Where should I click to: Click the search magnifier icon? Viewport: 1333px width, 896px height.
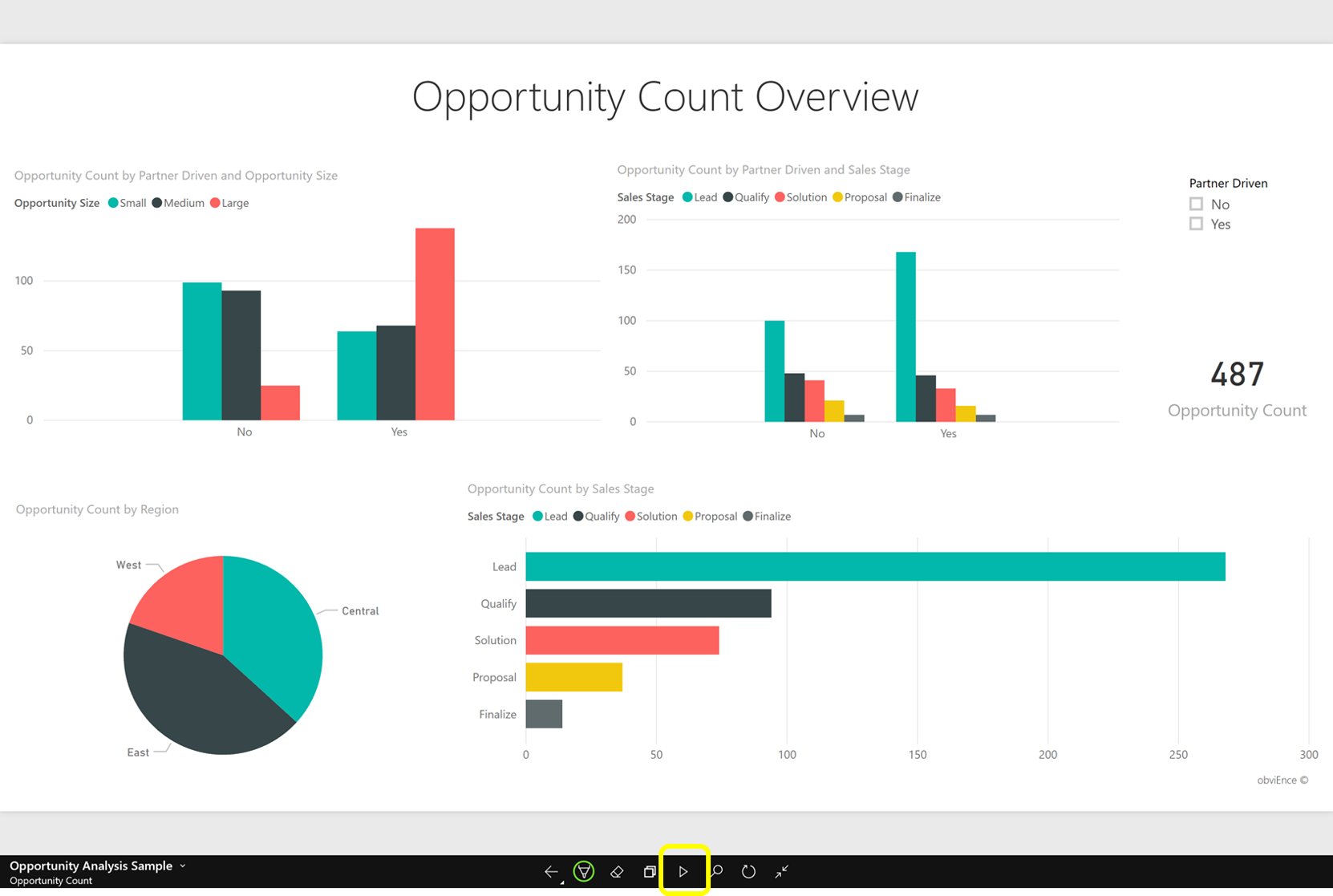point(717,871)
